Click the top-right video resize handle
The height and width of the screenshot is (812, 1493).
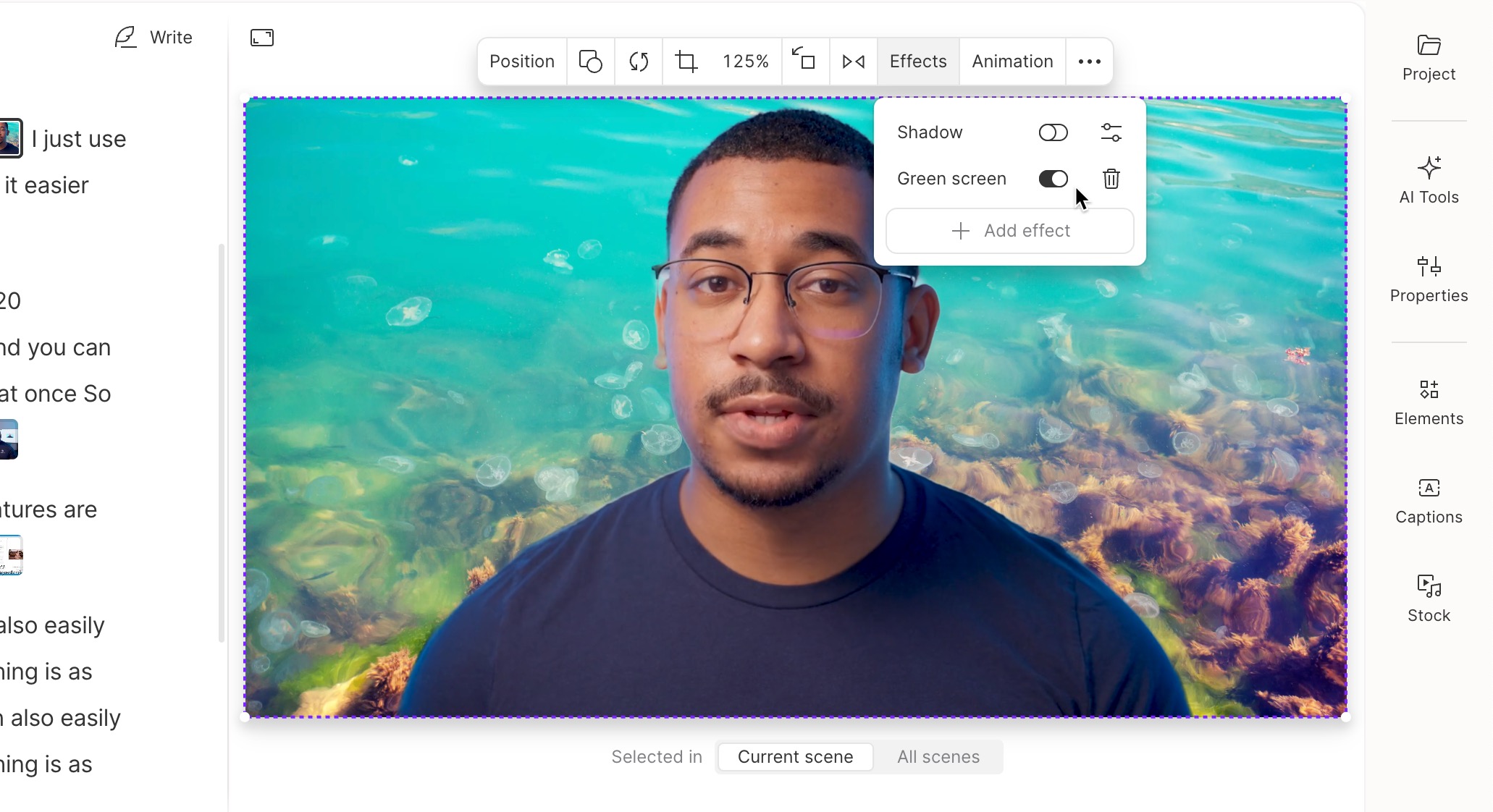[x=1345, y=98]
